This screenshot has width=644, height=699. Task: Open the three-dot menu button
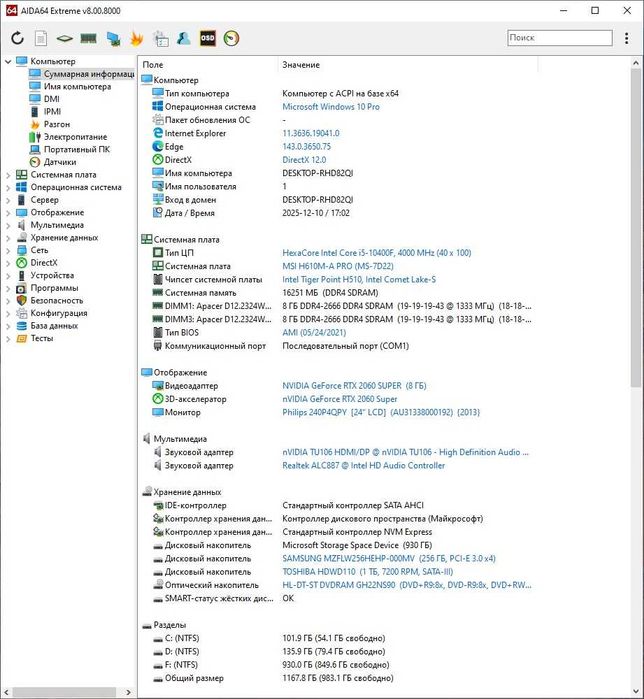point(627,38)
